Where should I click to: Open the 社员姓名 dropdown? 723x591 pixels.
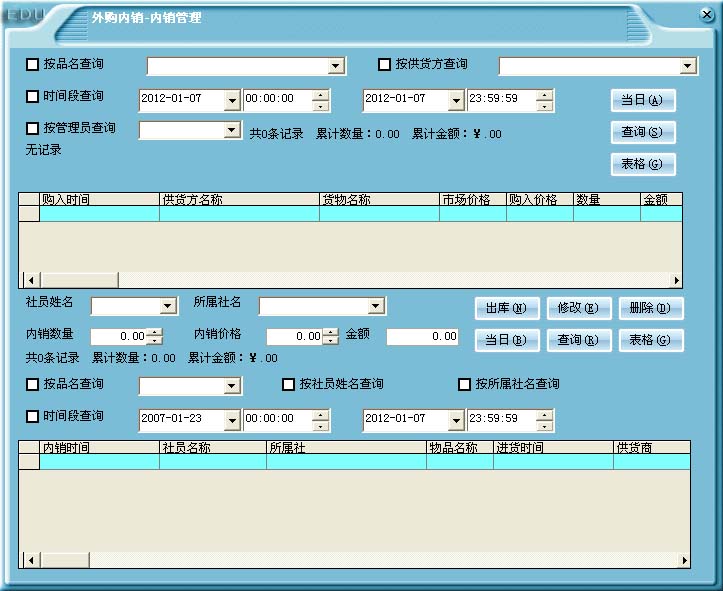[168, 306]
